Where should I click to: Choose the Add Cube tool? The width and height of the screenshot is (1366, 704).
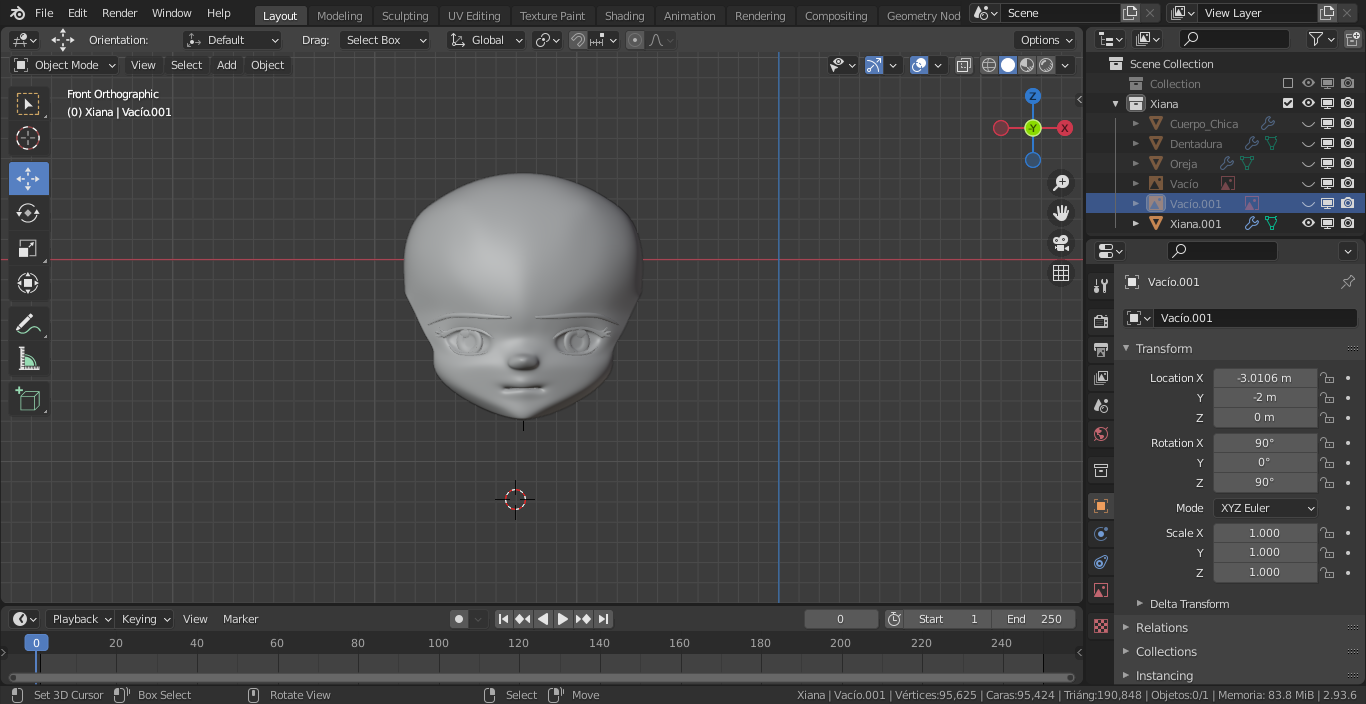tap(28, 400)
